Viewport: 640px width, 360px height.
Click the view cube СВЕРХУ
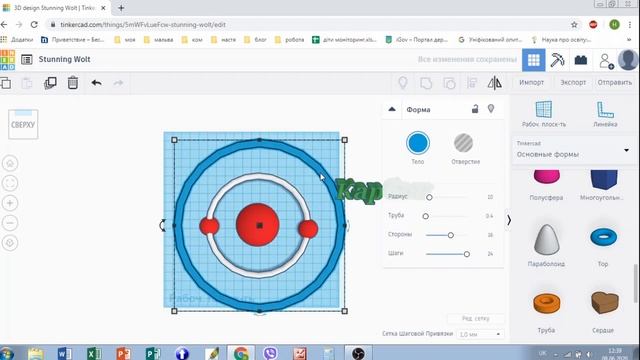coord(23,124)
